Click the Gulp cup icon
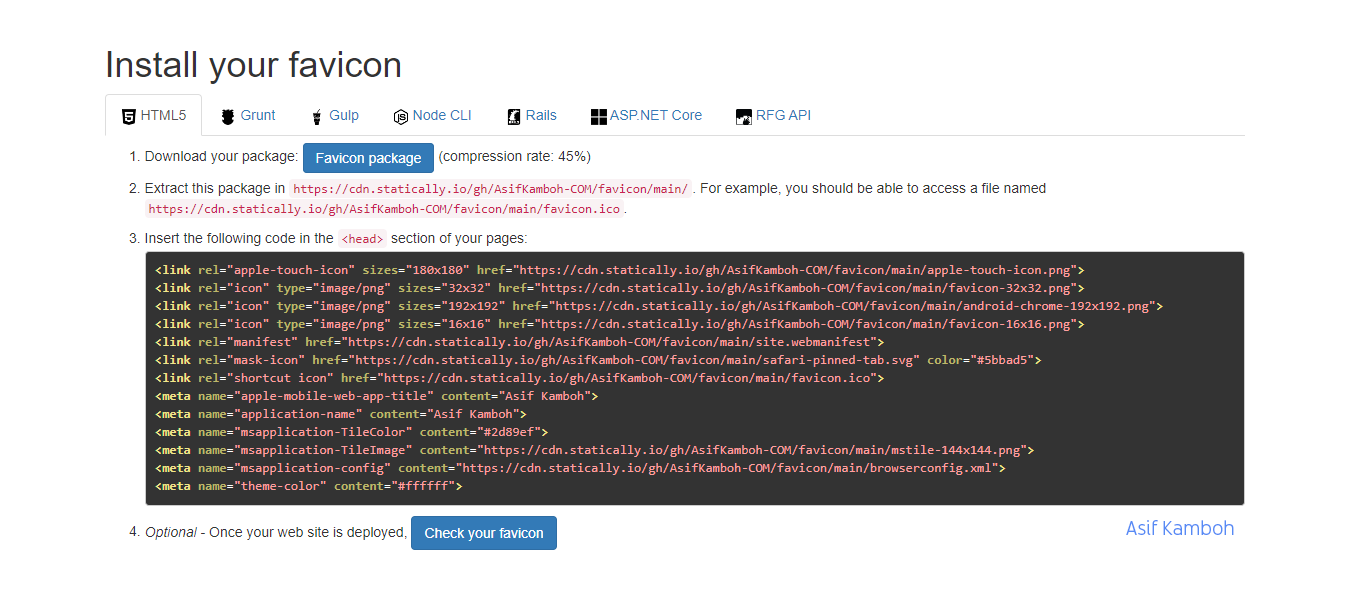Viewport: 1367px width, 600px height. [x=316, y=115]
